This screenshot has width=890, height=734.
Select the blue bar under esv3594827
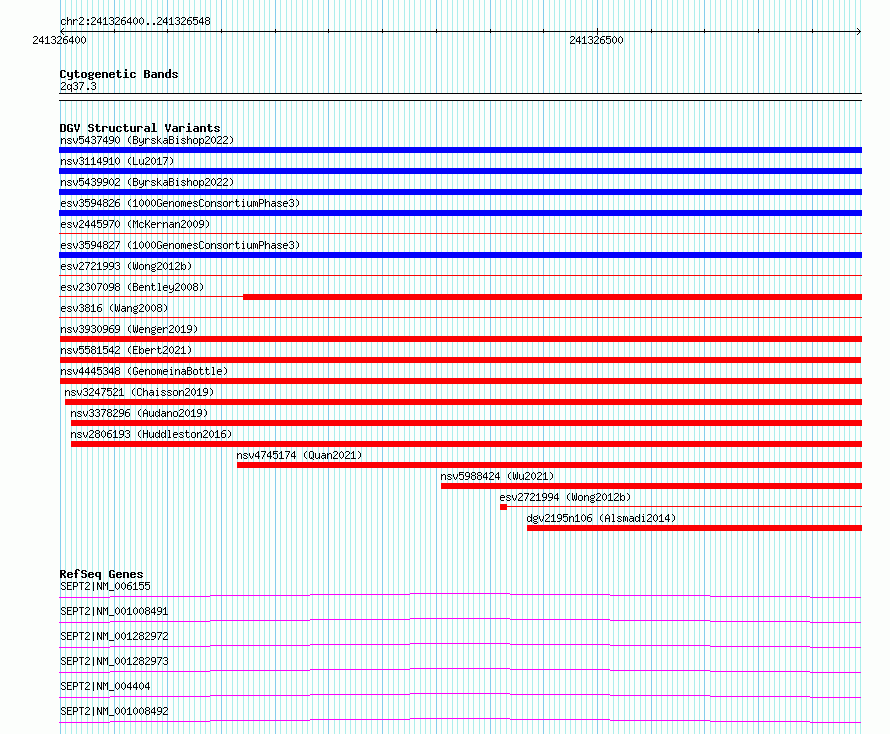coord(460,255)
